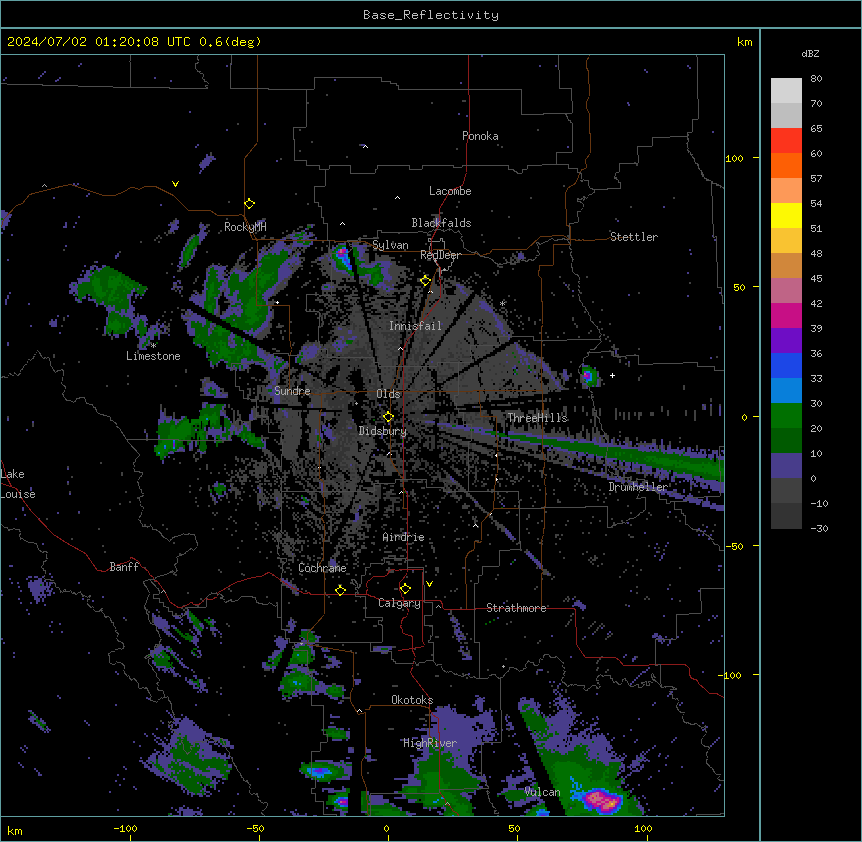
Task: Click the RedDeer city label
Action: [x=440, y=255]
